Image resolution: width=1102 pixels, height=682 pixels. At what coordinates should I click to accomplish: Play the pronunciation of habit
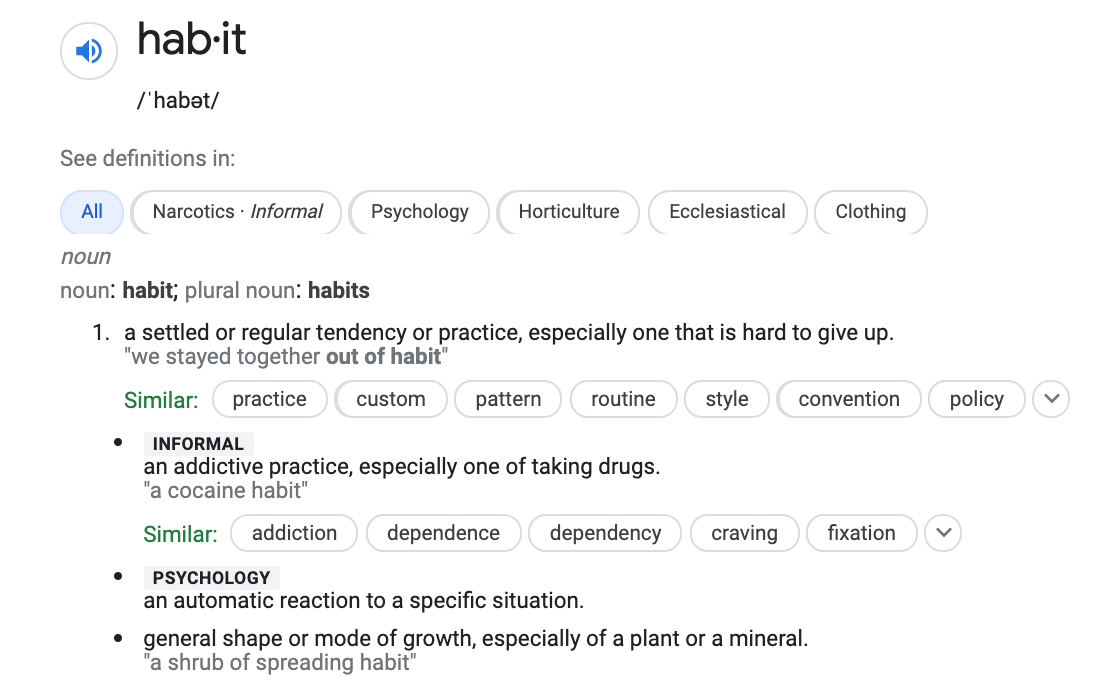tap(88, 50)
